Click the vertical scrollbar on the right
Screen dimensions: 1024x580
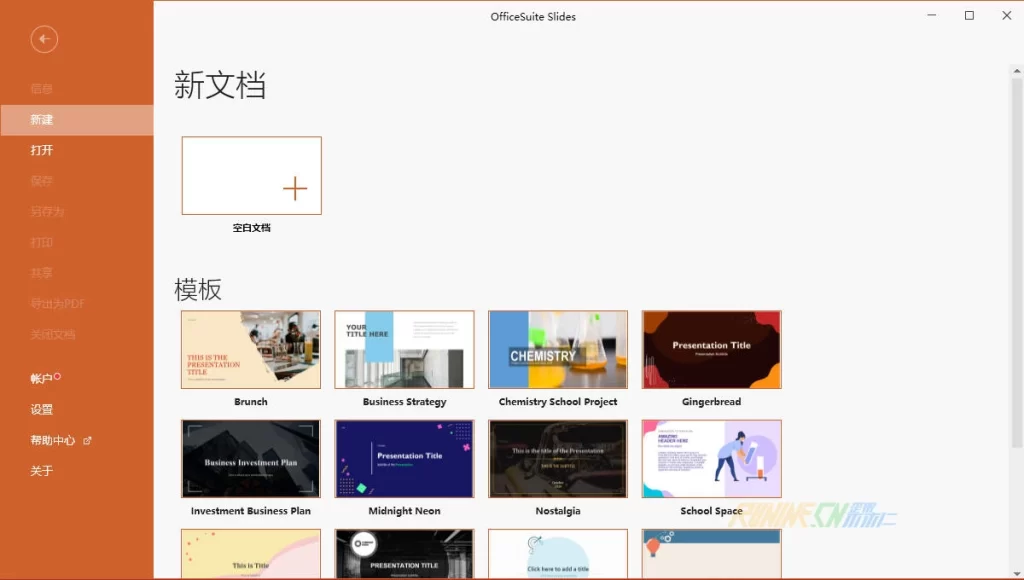tap(1017, 250)
